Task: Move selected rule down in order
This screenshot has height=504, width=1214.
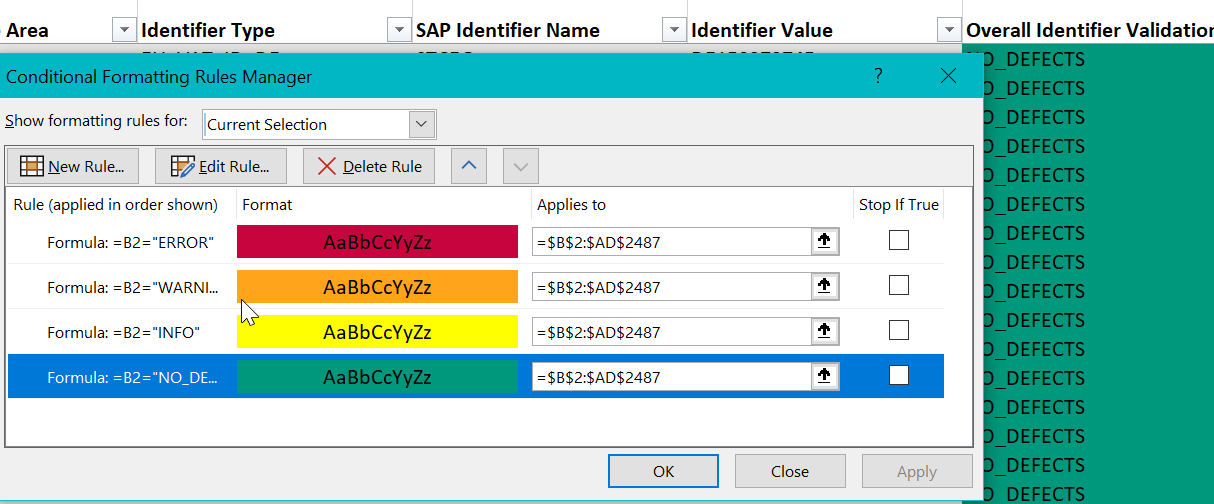Action: [x=520, y=166]
